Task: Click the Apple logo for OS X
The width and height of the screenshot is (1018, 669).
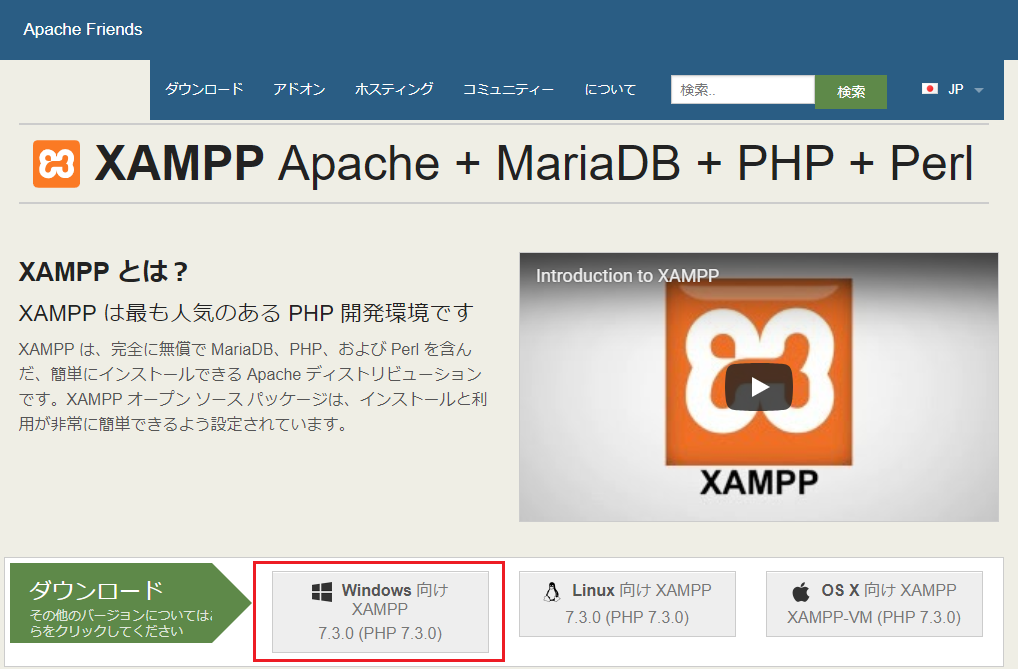Action: click(801, 592)
